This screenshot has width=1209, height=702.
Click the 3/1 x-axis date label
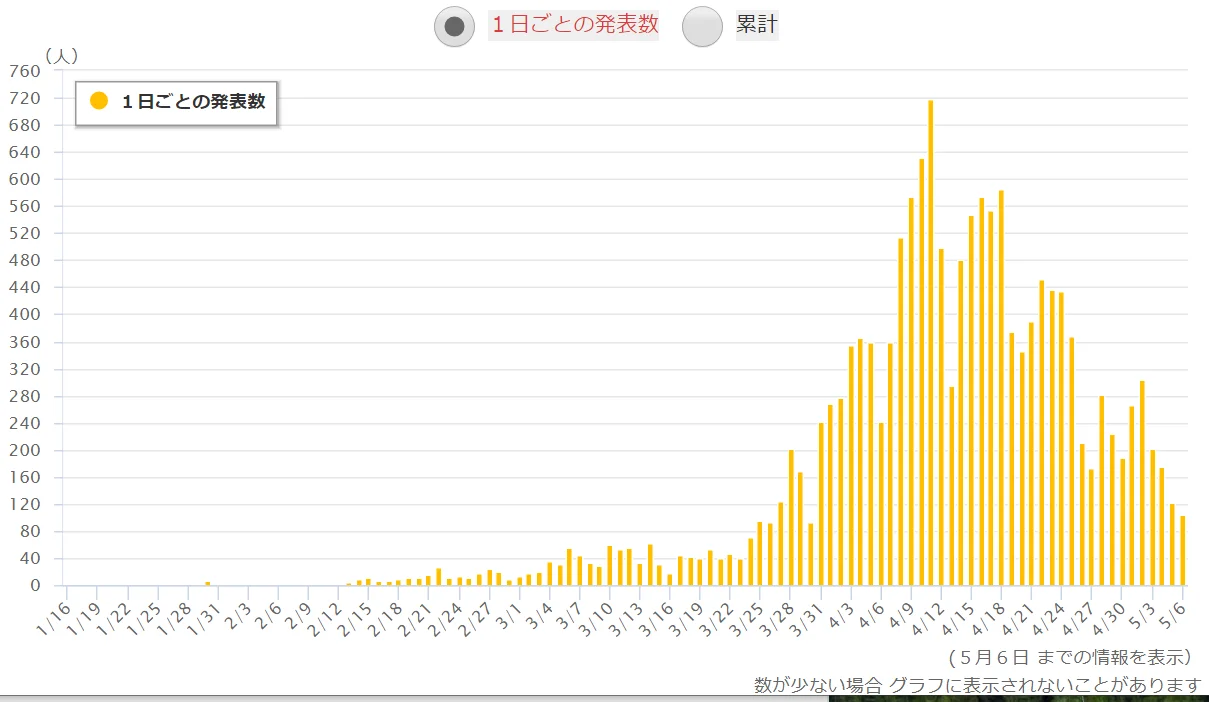508,608
